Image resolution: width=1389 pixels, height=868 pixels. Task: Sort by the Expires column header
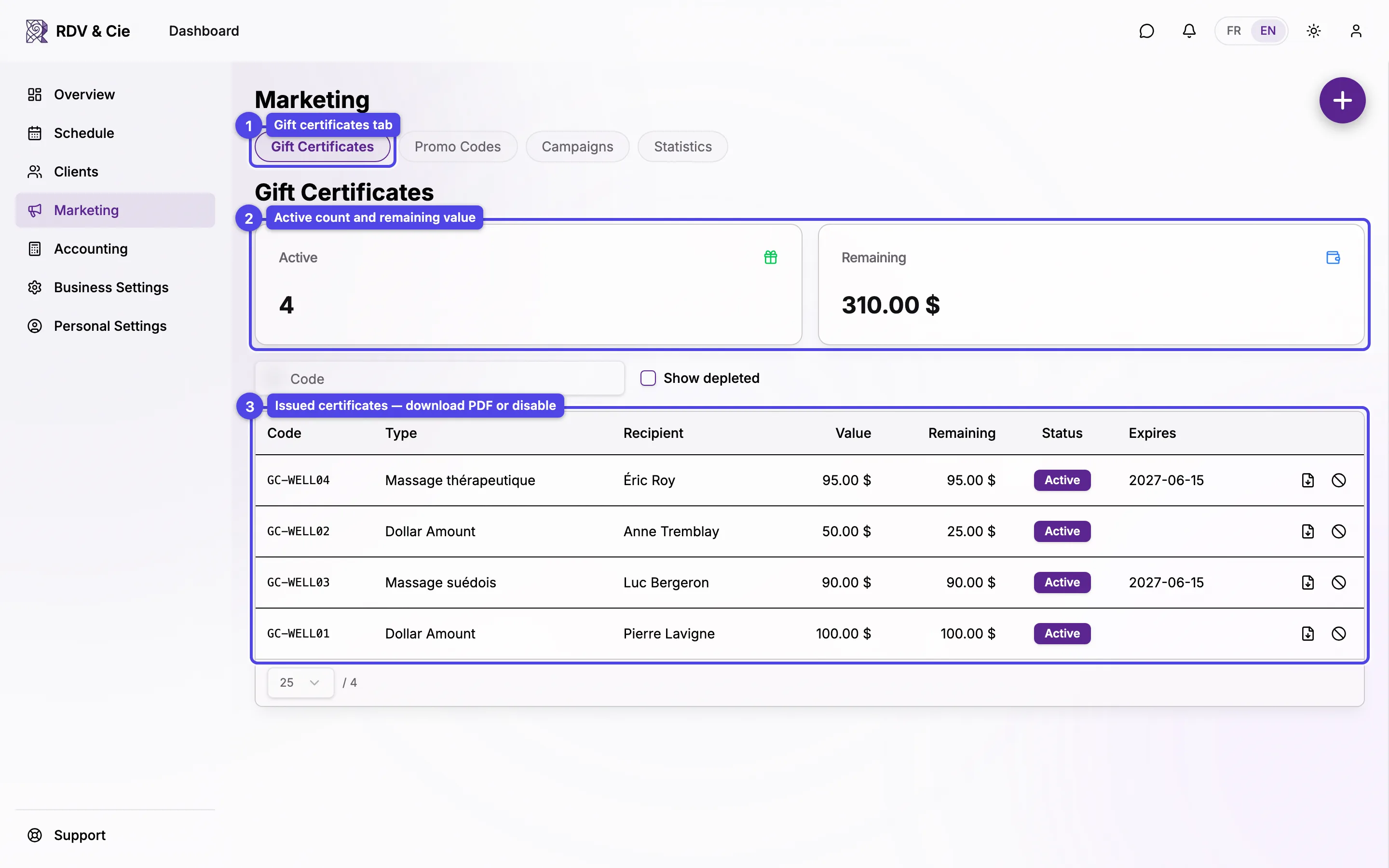1152,434
